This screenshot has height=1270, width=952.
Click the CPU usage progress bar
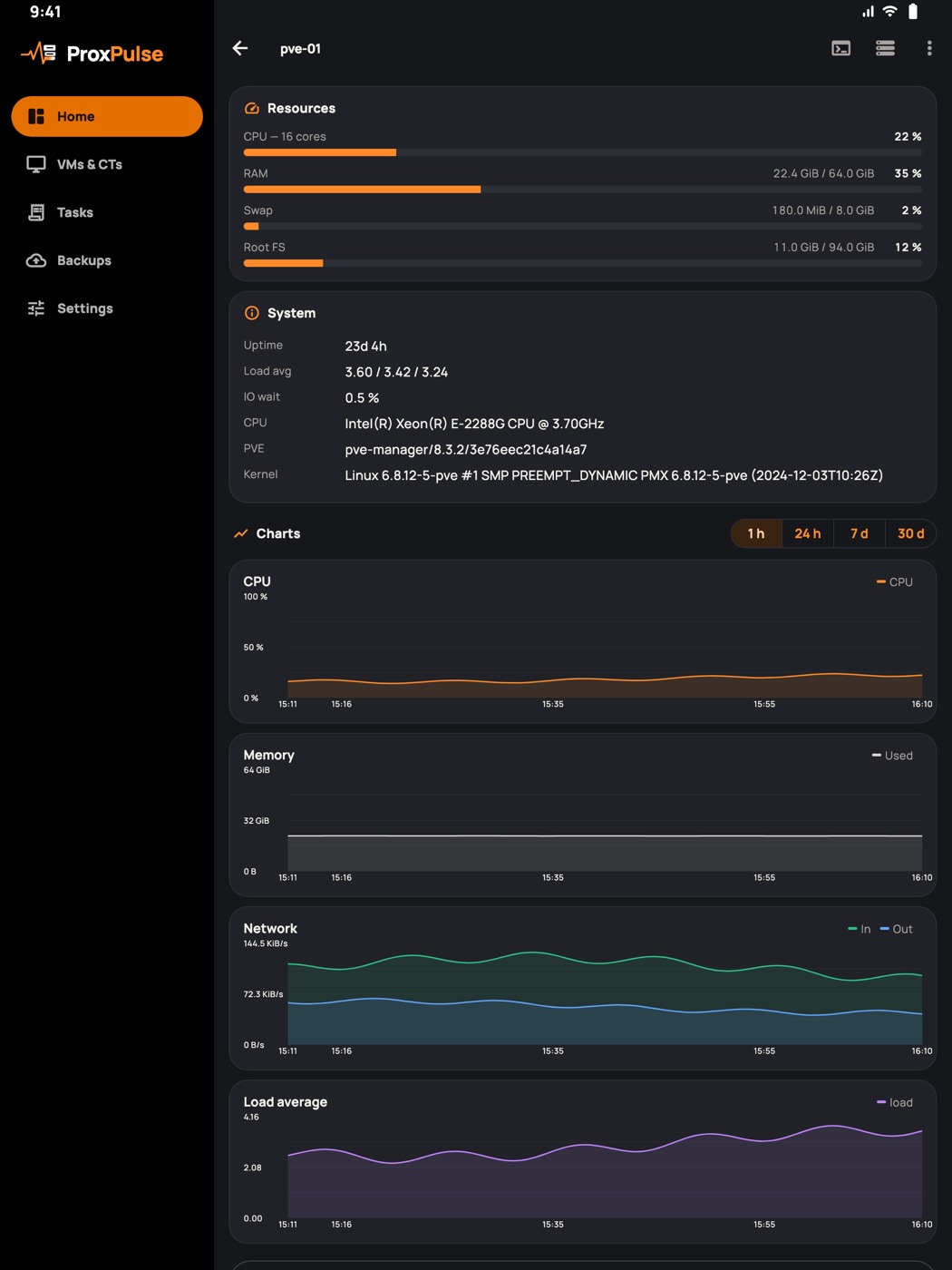point(583,152)
